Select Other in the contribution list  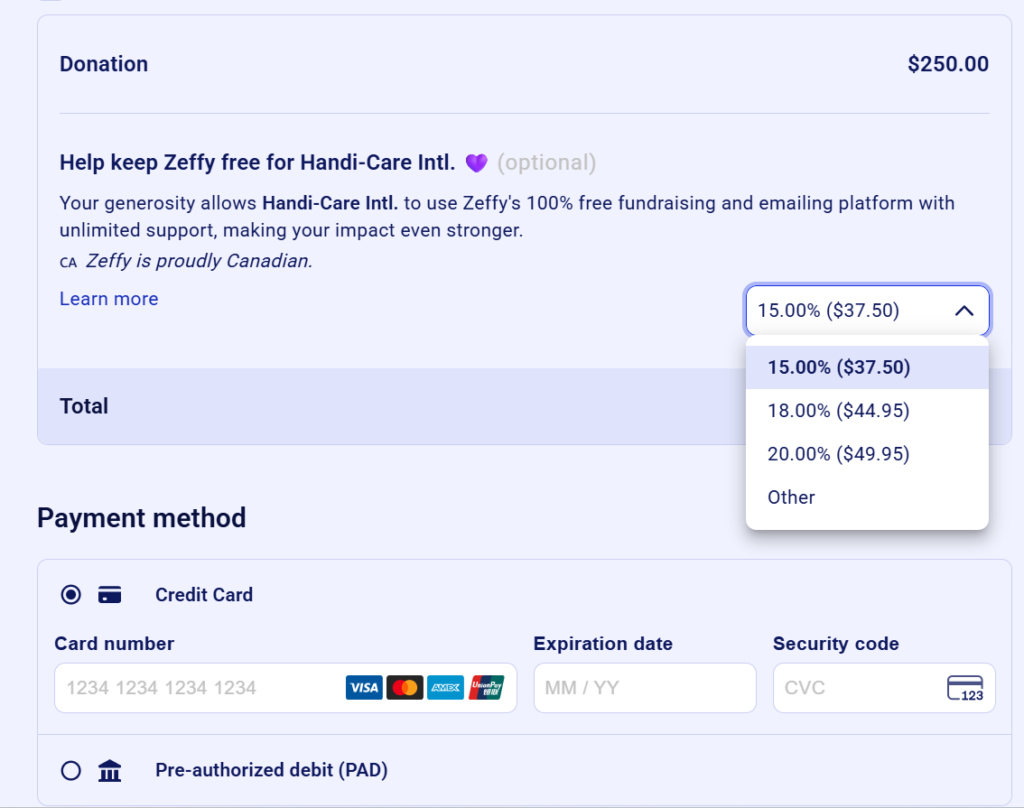[x=791, y=497]
